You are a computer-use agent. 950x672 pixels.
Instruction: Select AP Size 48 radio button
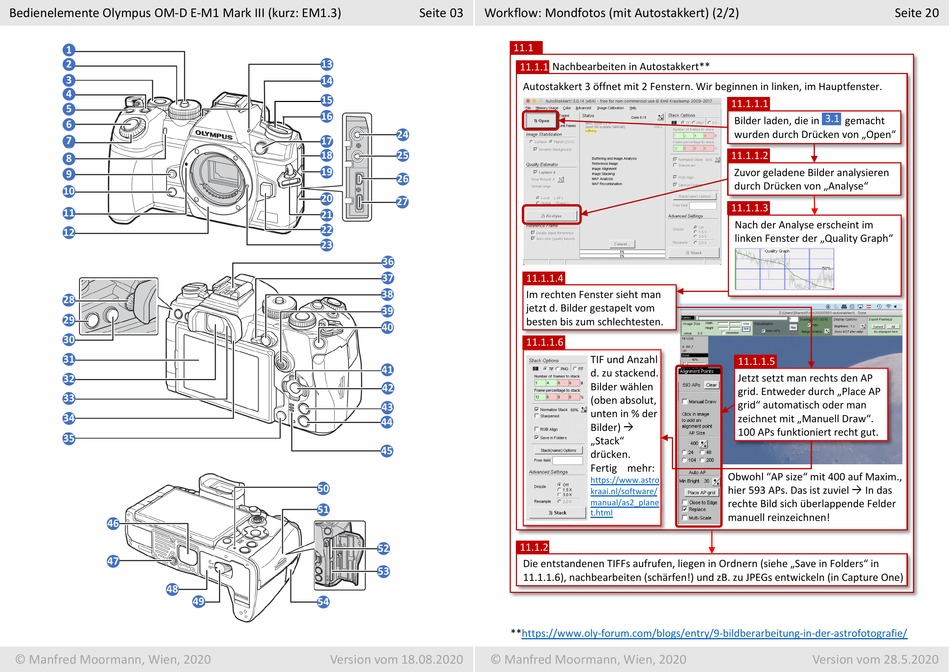(703, 452)
